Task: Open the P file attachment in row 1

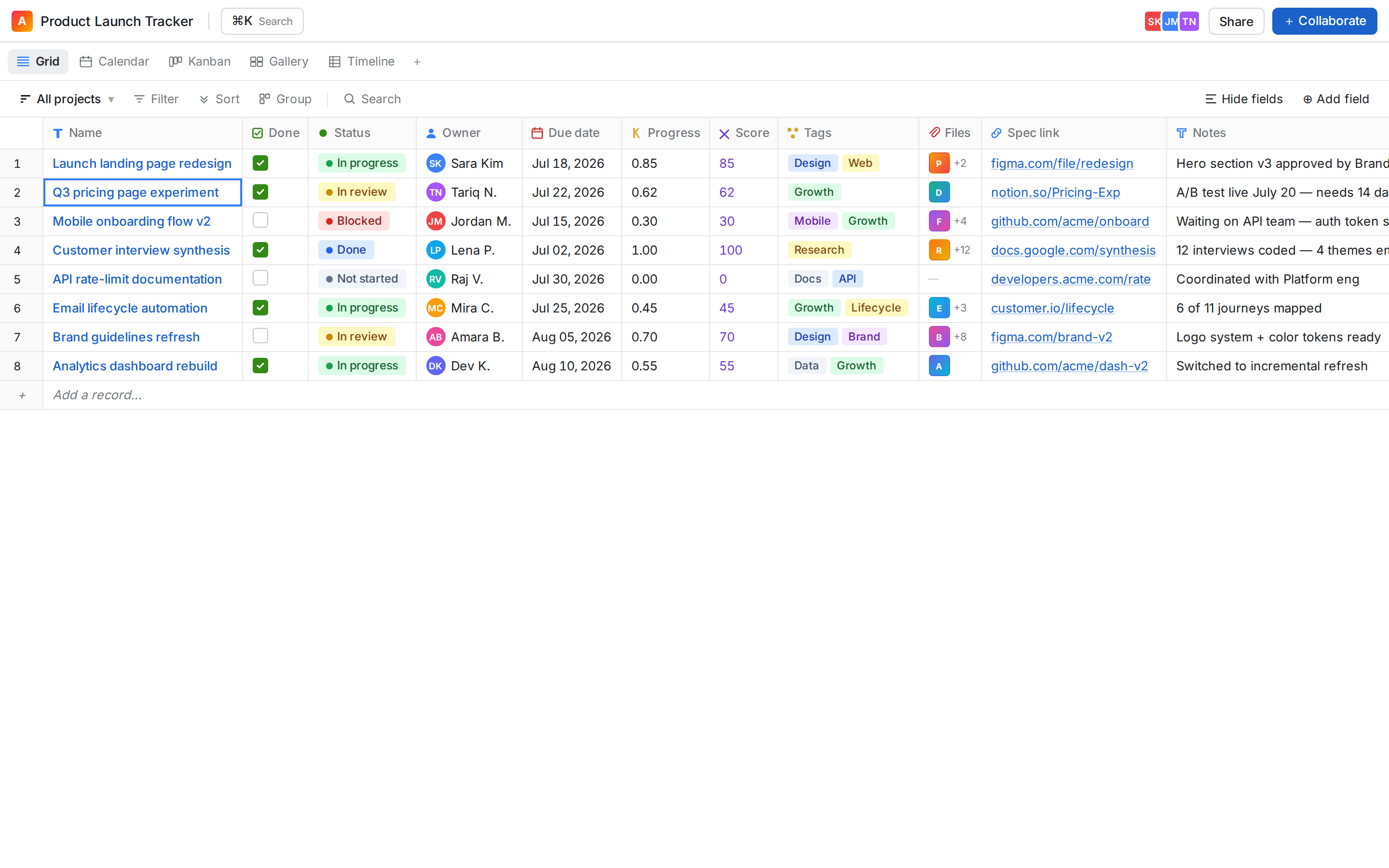Action: (939, 163)
